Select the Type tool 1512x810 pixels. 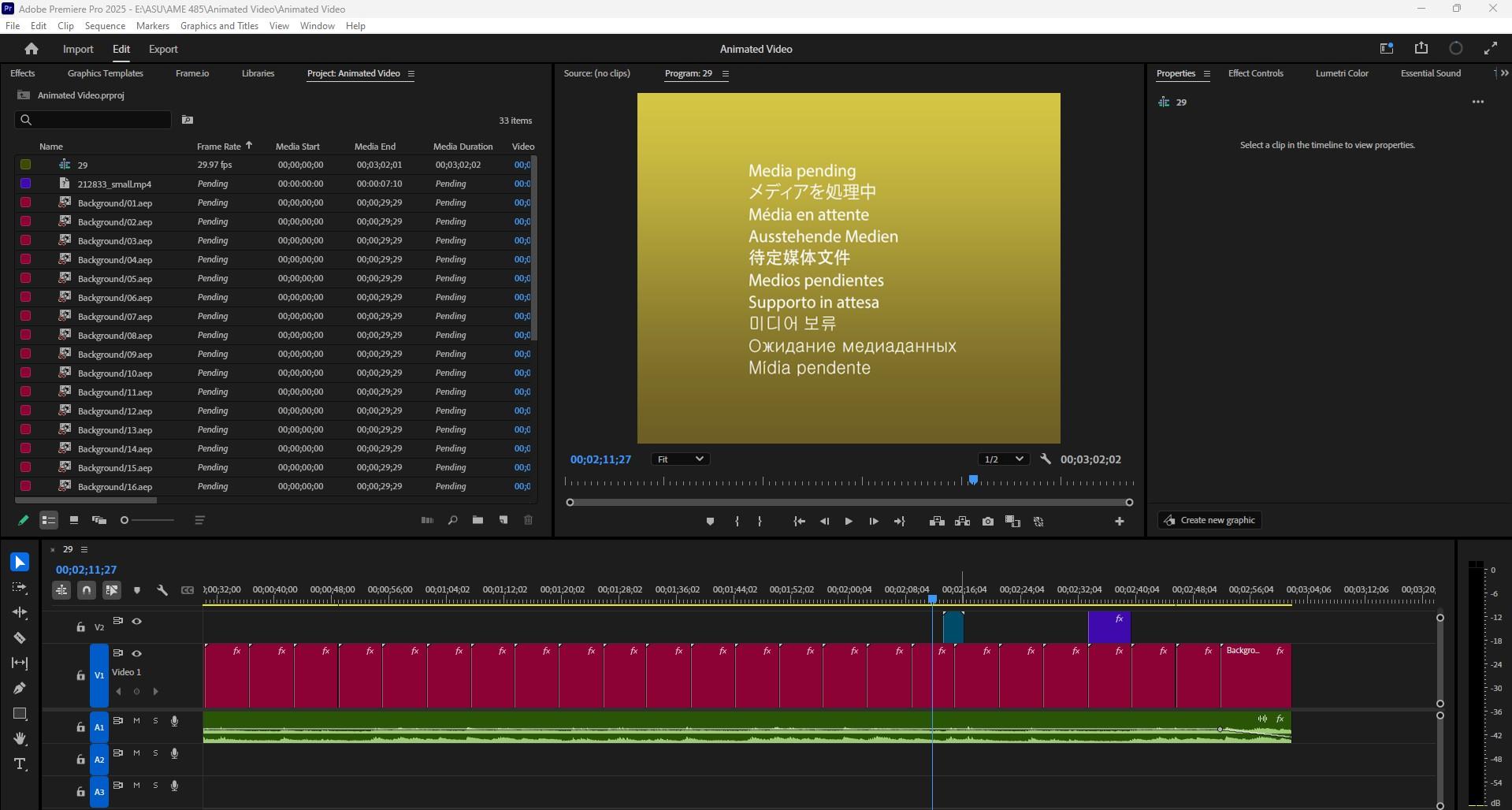[20, 764]
